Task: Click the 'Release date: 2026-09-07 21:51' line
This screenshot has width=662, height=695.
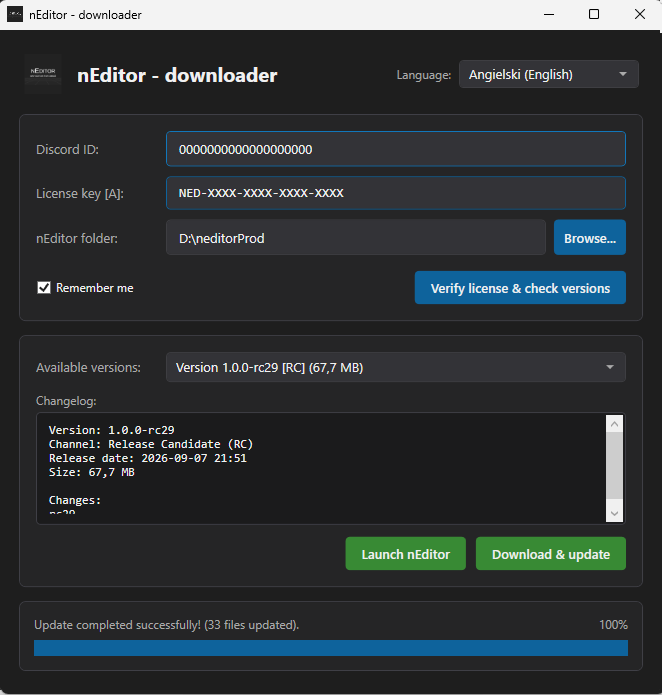Action: (x=148, y=458)
